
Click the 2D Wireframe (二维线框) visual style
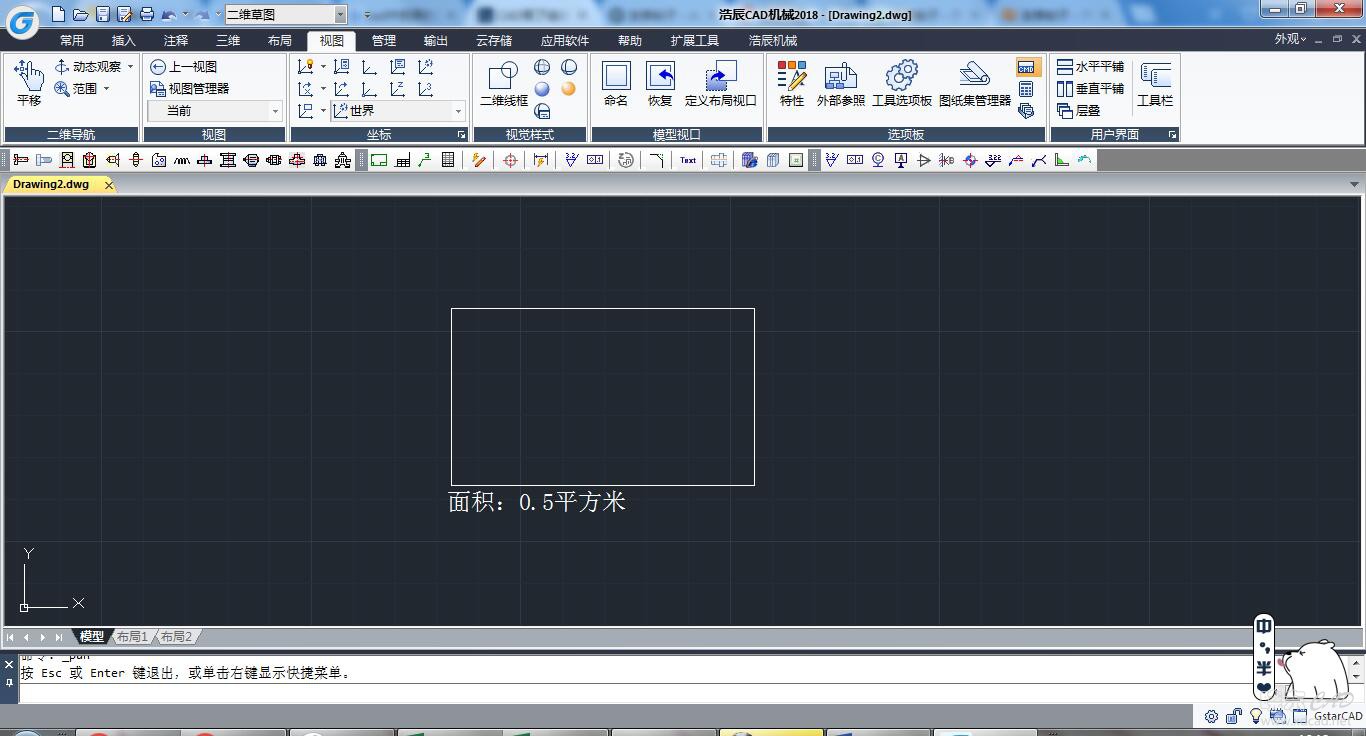point(503,82)
